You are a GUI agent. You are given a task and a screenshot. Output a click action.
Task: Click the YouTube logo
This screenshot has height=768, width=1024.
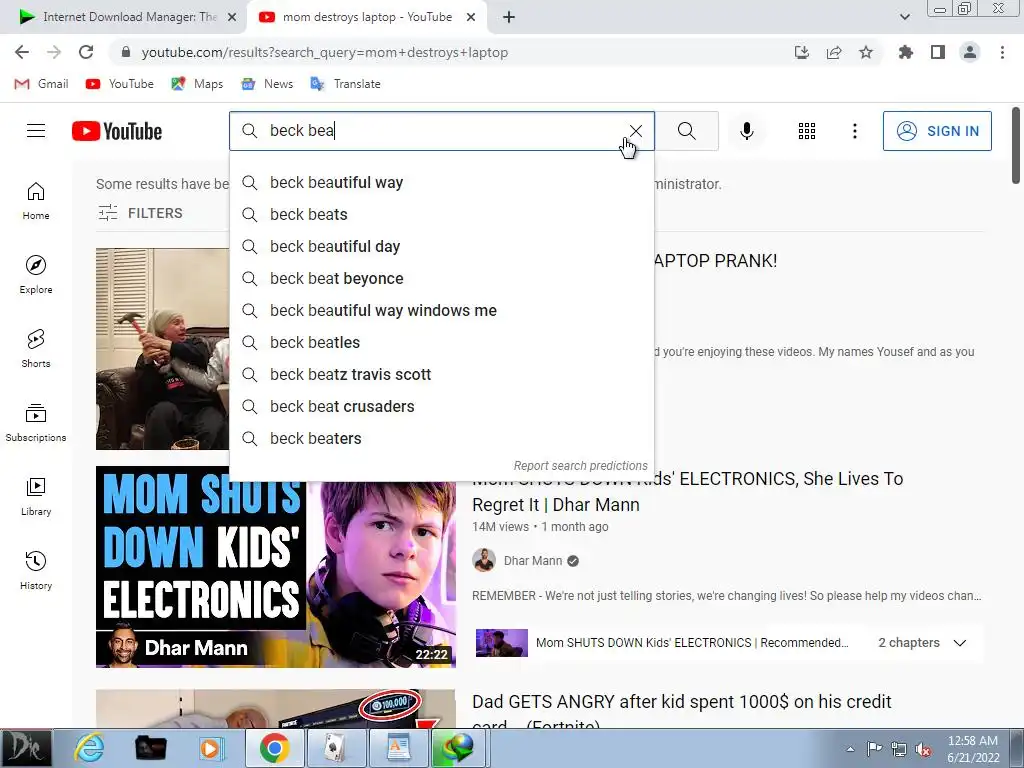click(117, 131)
